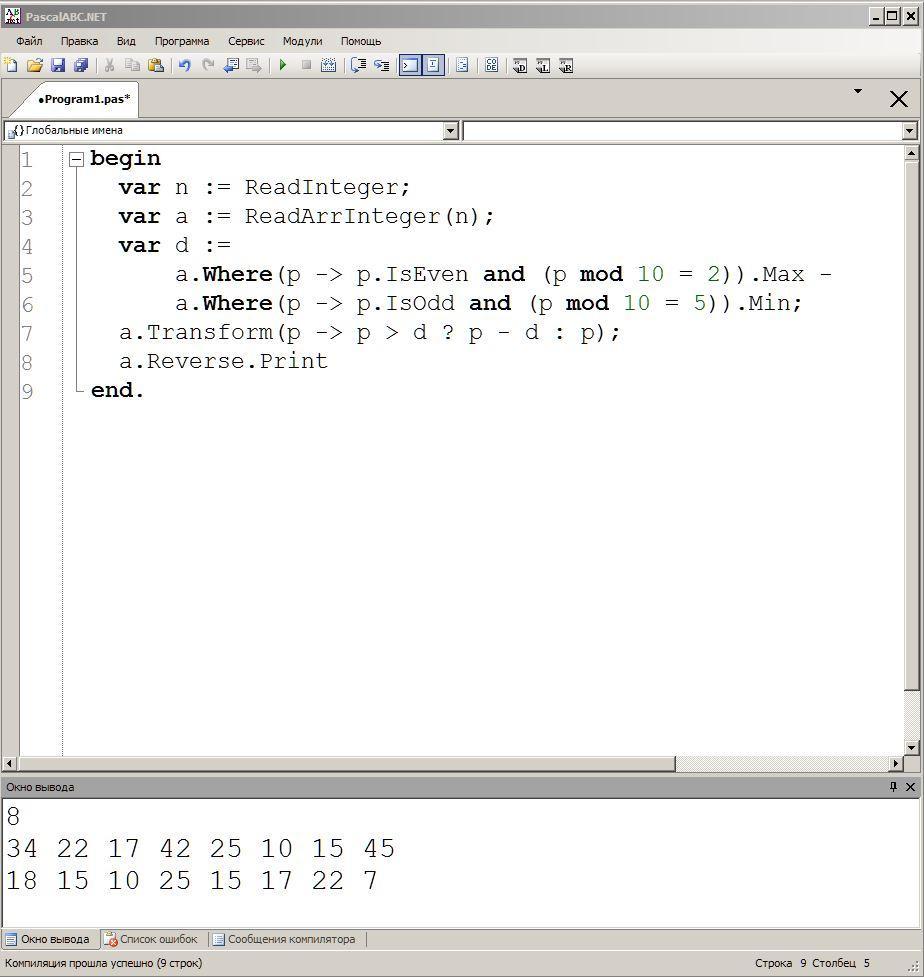Redo the edit with the redo arrow
The width and height of the screenshot is (924, 977).
pos(207,65)
